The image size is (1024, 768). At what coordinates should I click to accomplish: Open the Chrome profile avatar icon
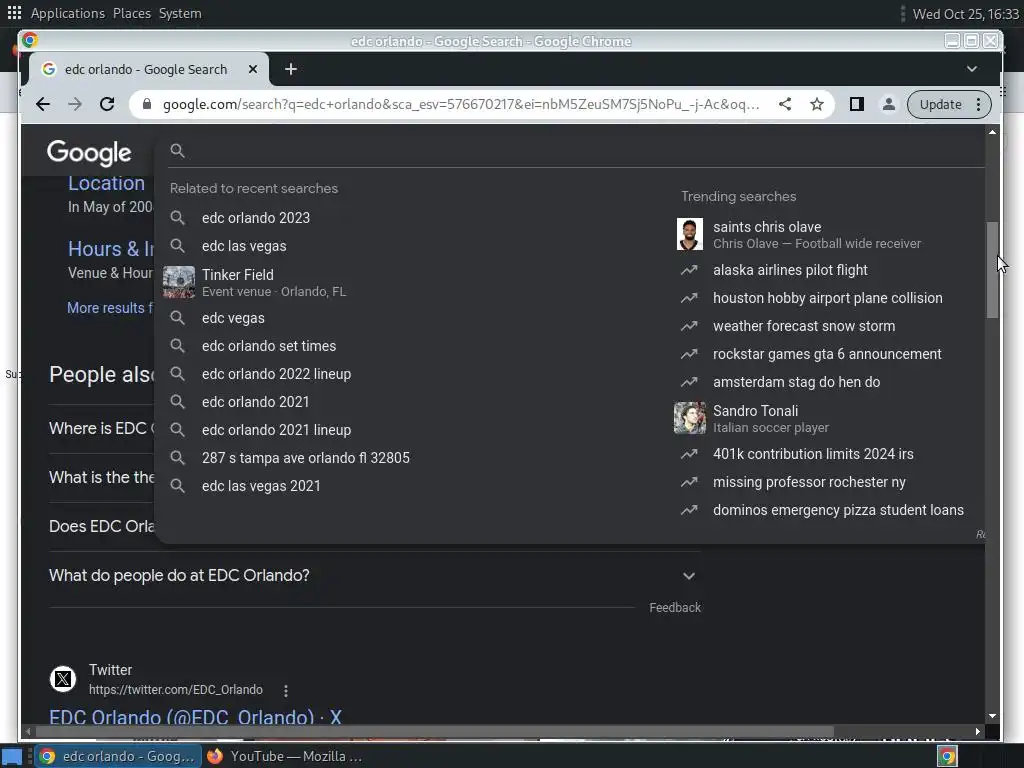tap(889, 104)
